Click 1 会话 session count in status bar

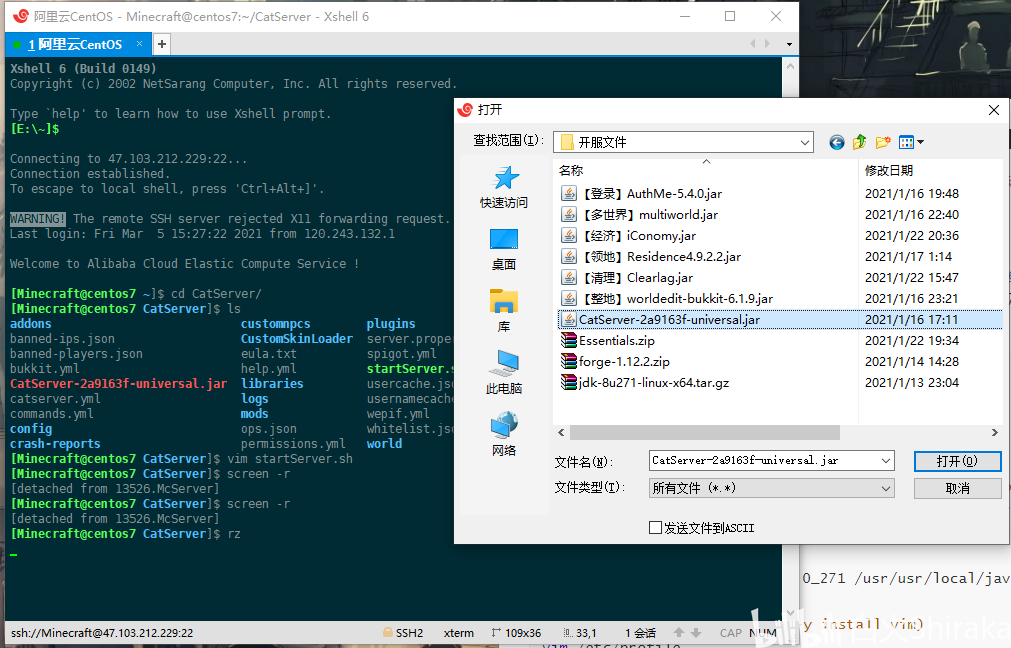[640, 633]
